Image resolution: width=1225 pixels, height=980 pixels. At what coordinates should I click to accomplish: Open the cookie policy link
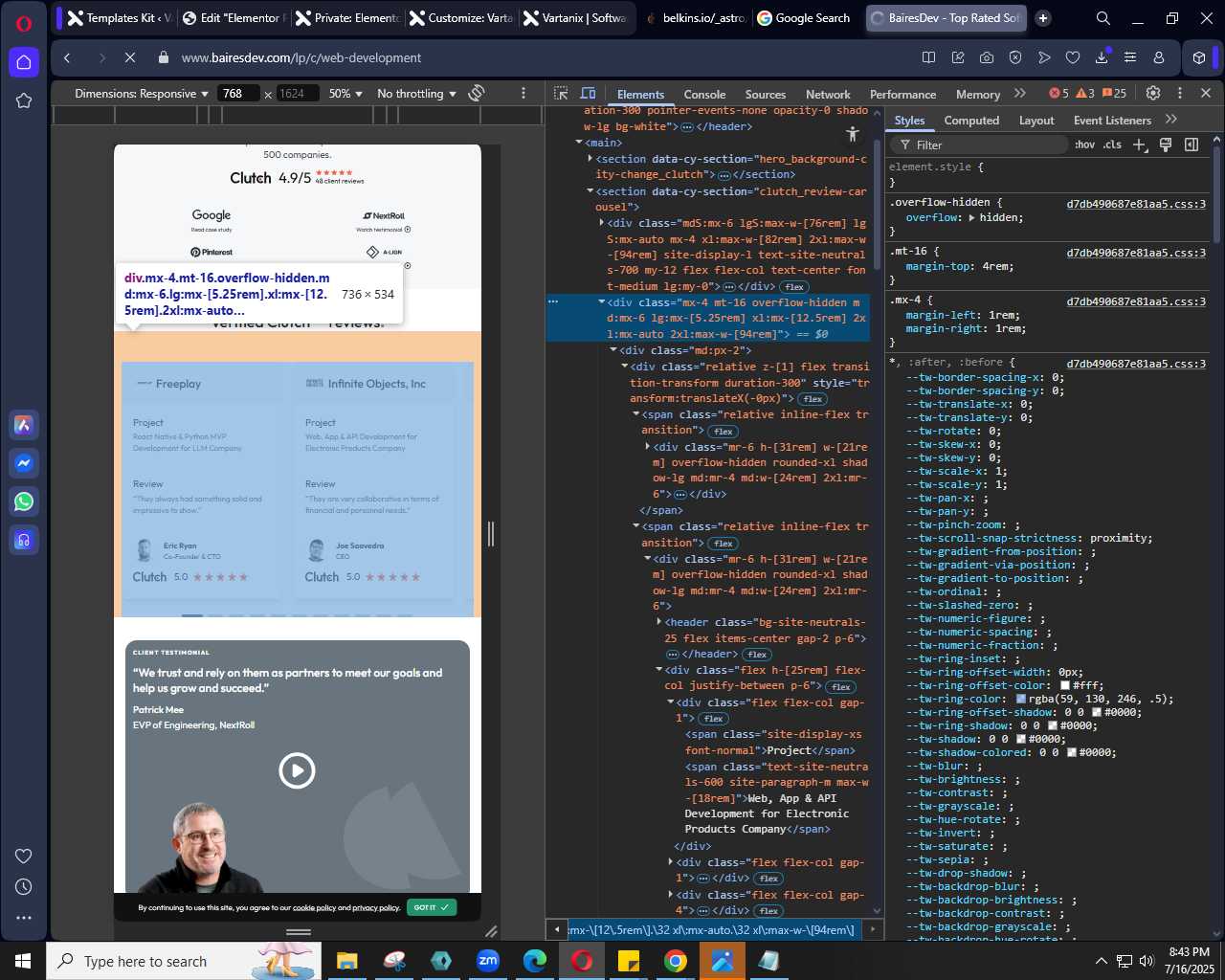pos(314,907)
